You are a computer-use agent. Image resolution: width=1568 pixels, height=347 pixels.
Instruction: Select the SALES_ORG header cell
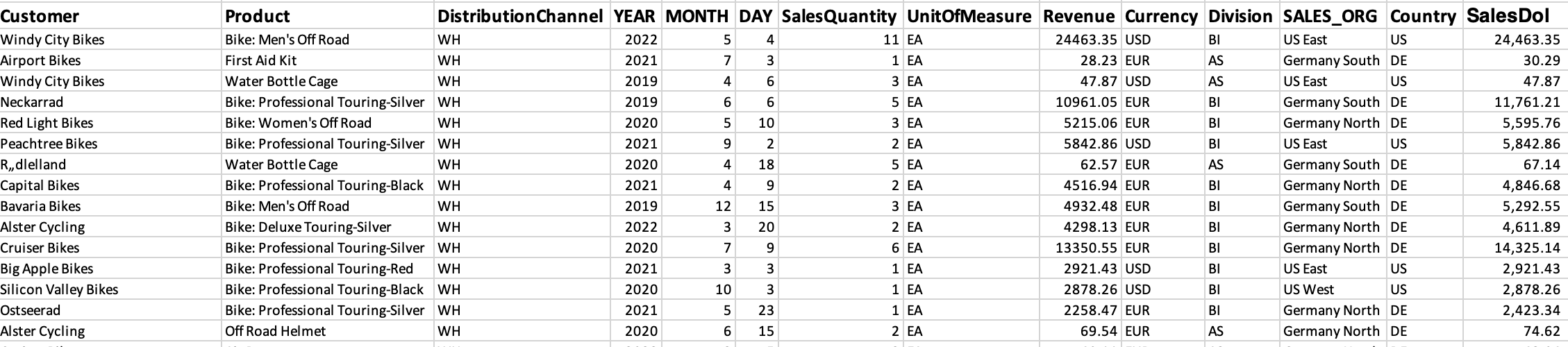tap(1330, 16)
